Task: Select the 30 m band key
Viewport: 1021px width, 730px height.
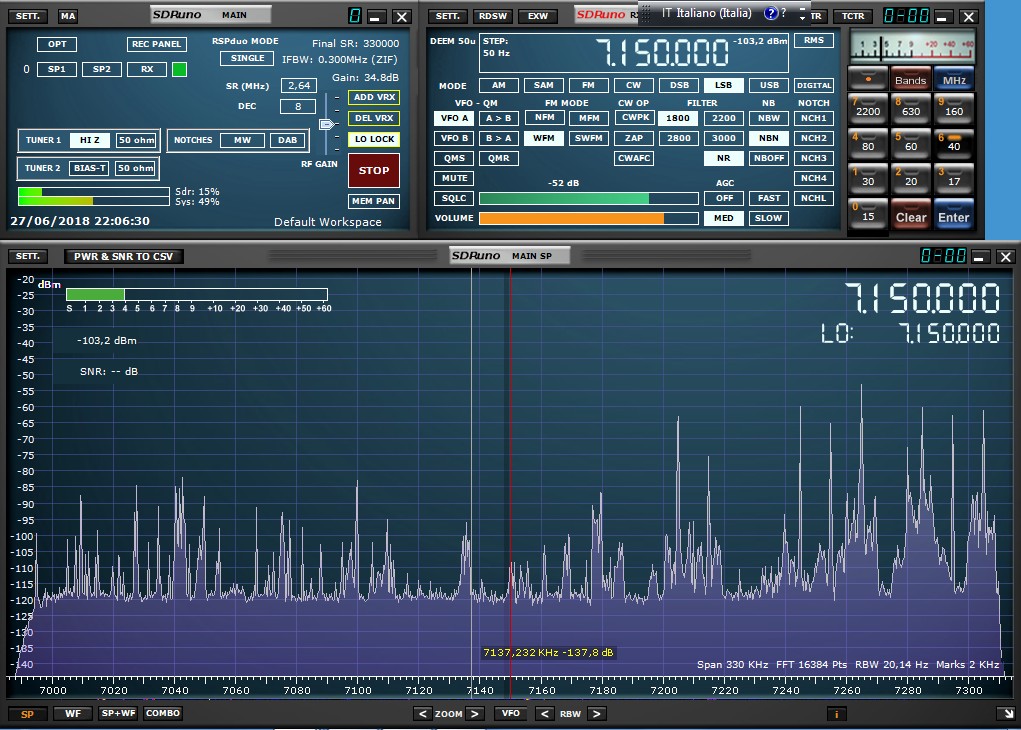Action: 868,180
